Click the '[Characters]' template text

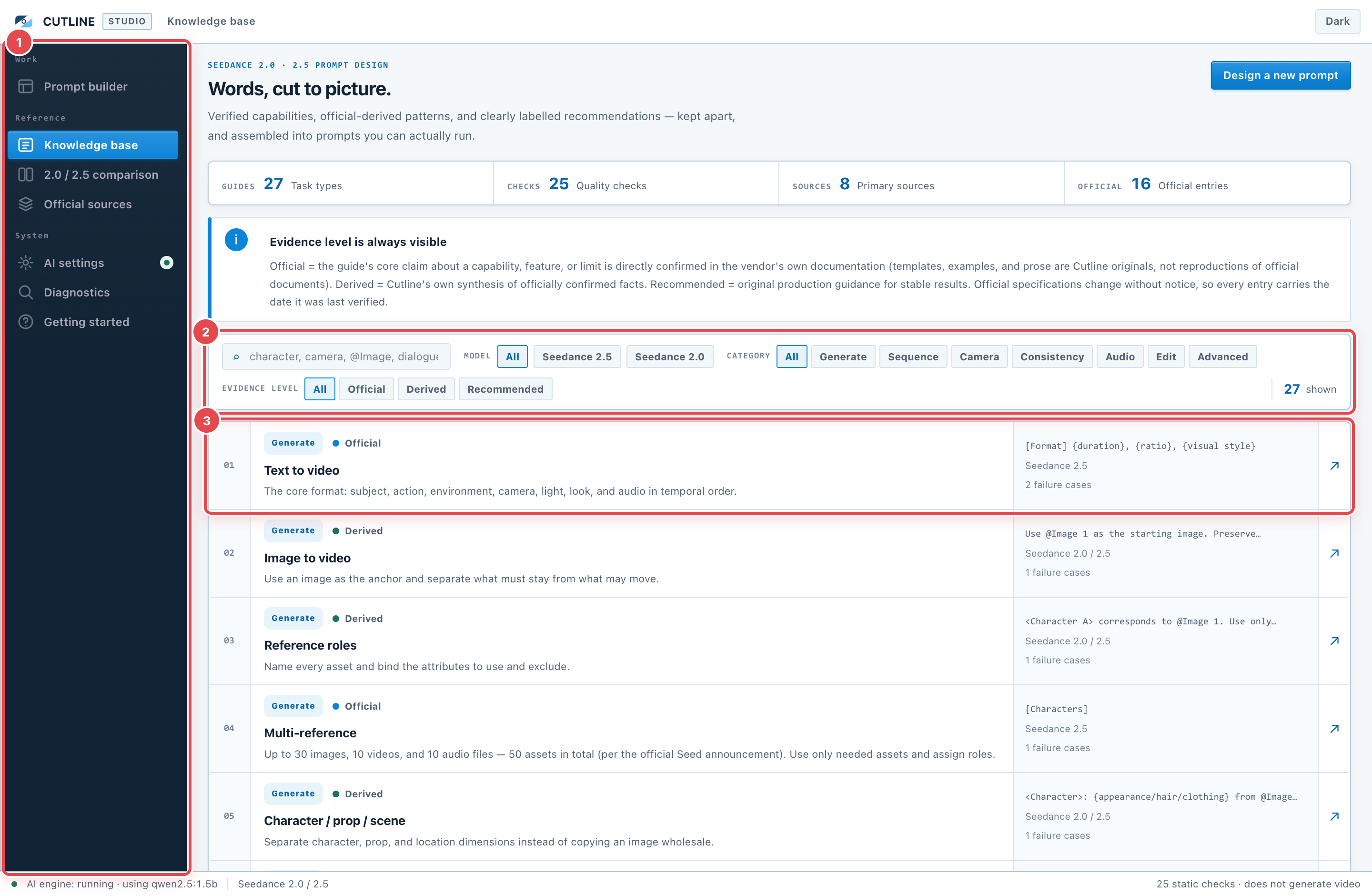click(1056, 709)
